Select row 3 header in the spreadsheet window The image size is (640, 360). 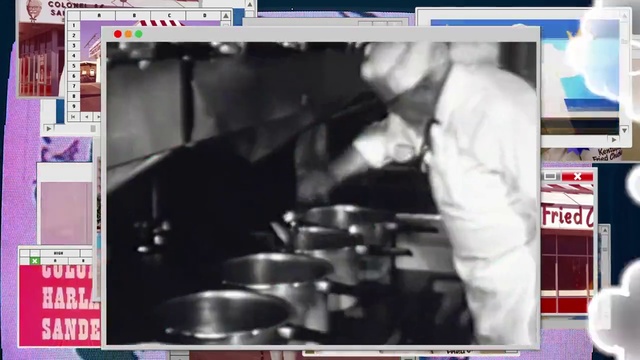tap(74, 46)
